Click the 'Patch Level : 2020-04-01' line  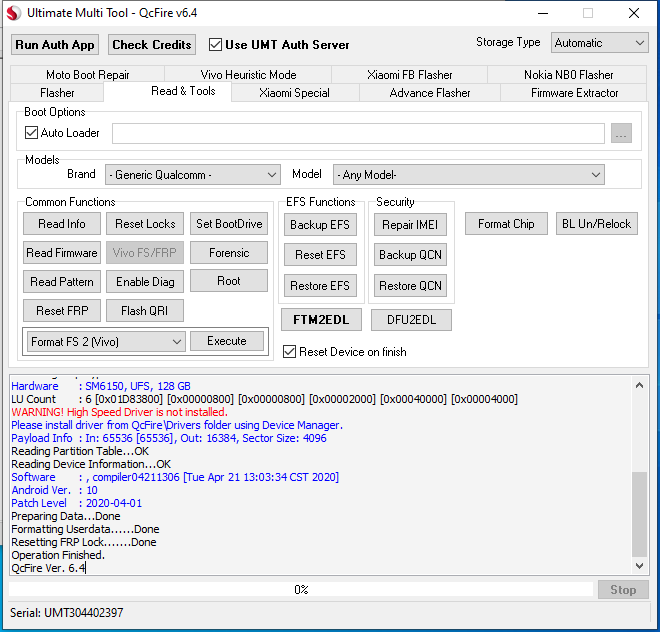pos(77,503)
